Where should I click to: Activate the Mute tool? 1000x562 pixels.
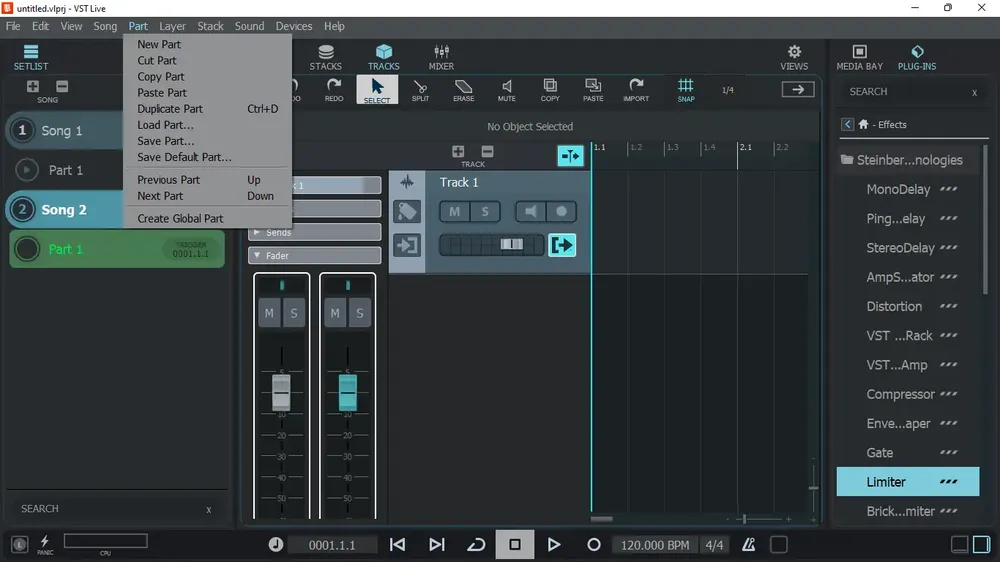pos(506,90)
